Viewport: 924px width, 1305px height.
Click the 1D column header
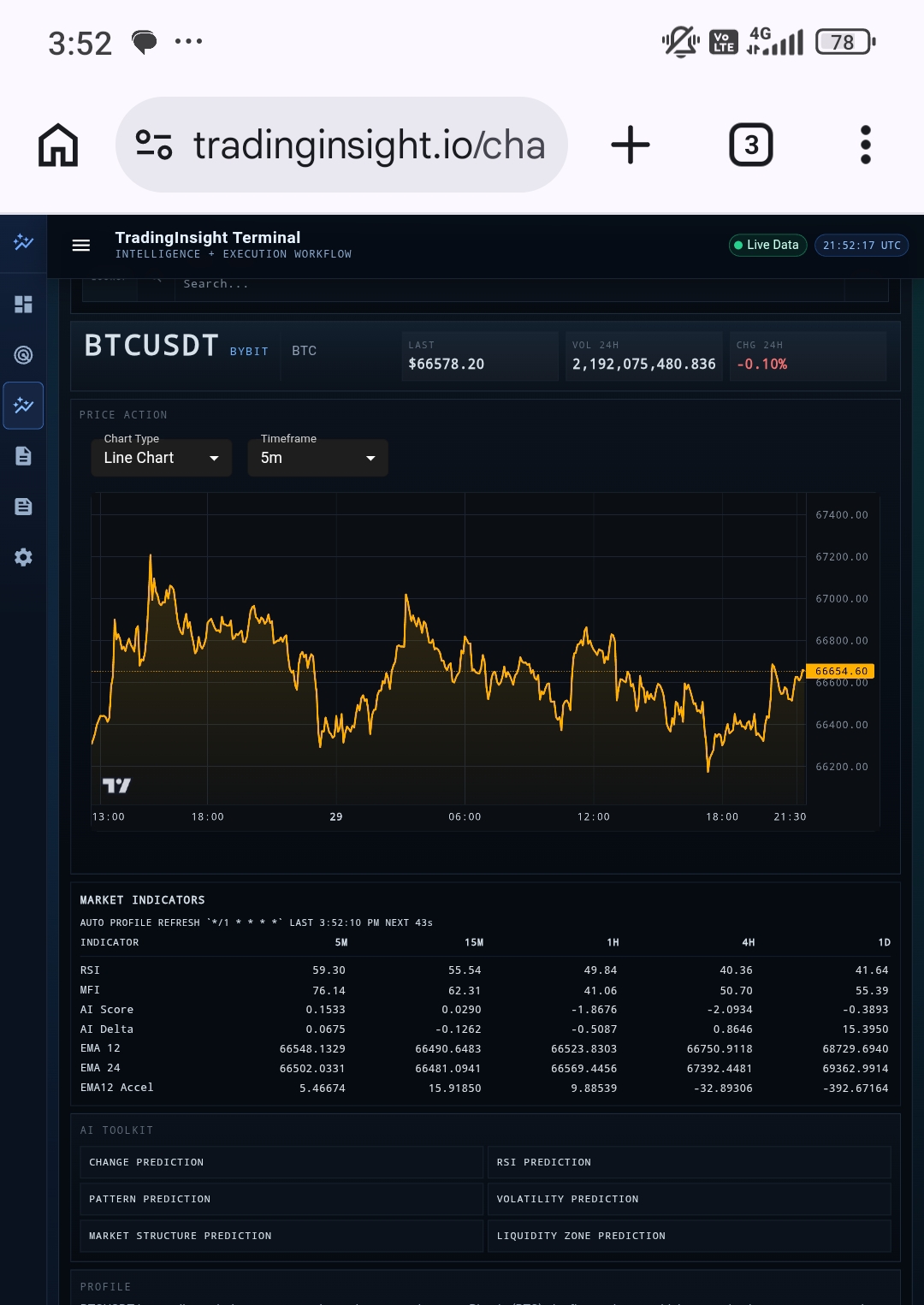885,942
